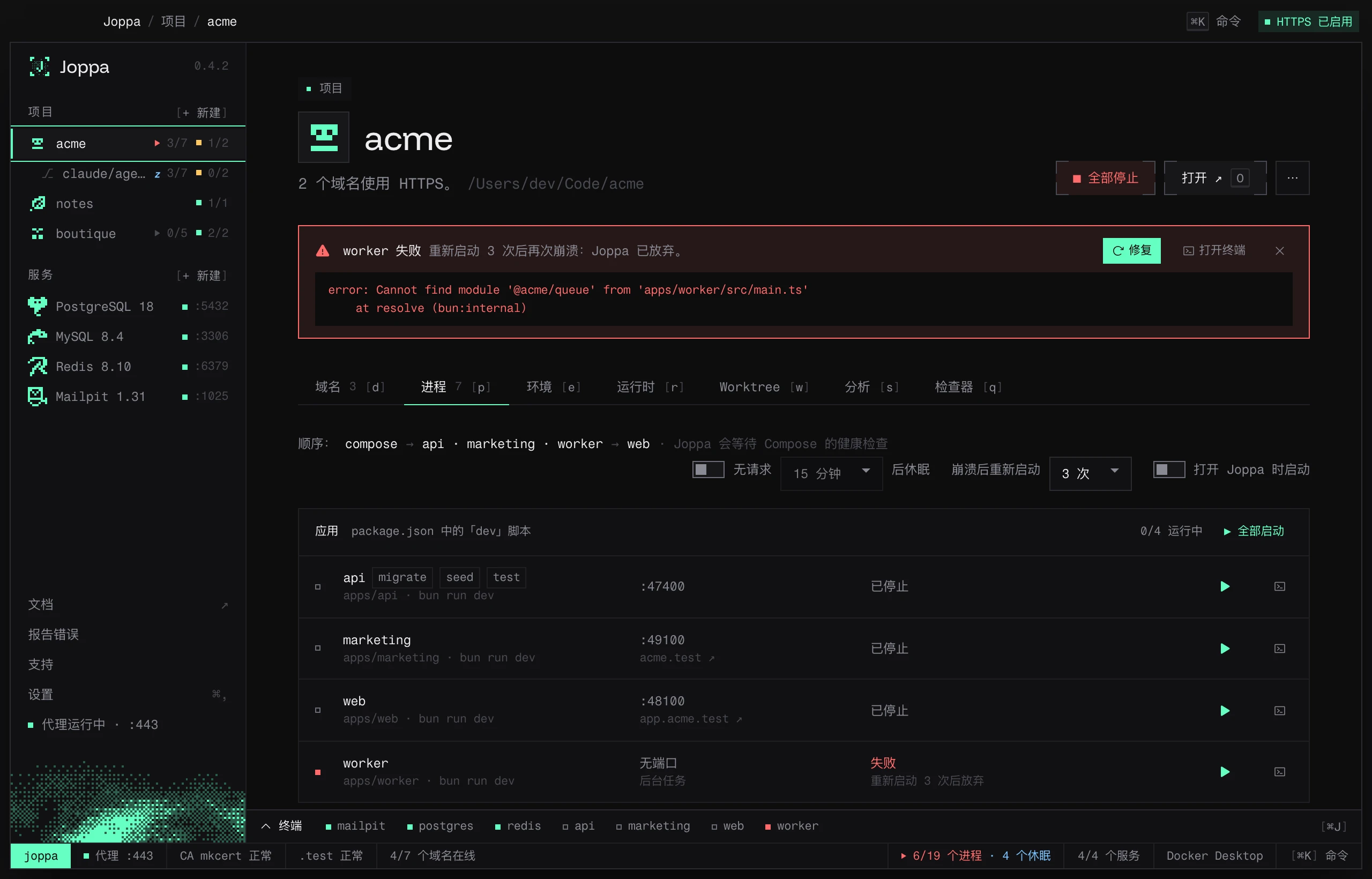1372x879 pixels.
Task: Click the 打开 open button
Action: tap(1214, 178)
